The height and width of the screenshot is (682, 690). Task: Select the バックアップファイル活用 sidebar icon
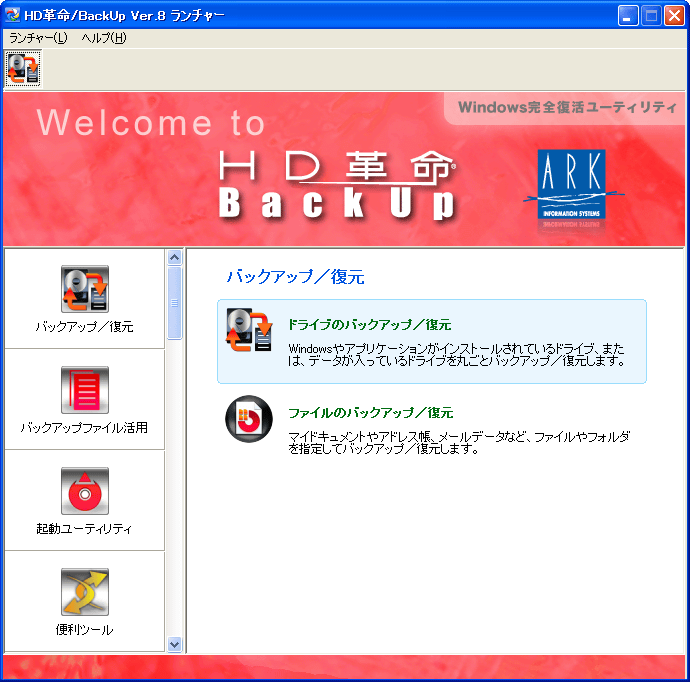click(x=85, y=390)
